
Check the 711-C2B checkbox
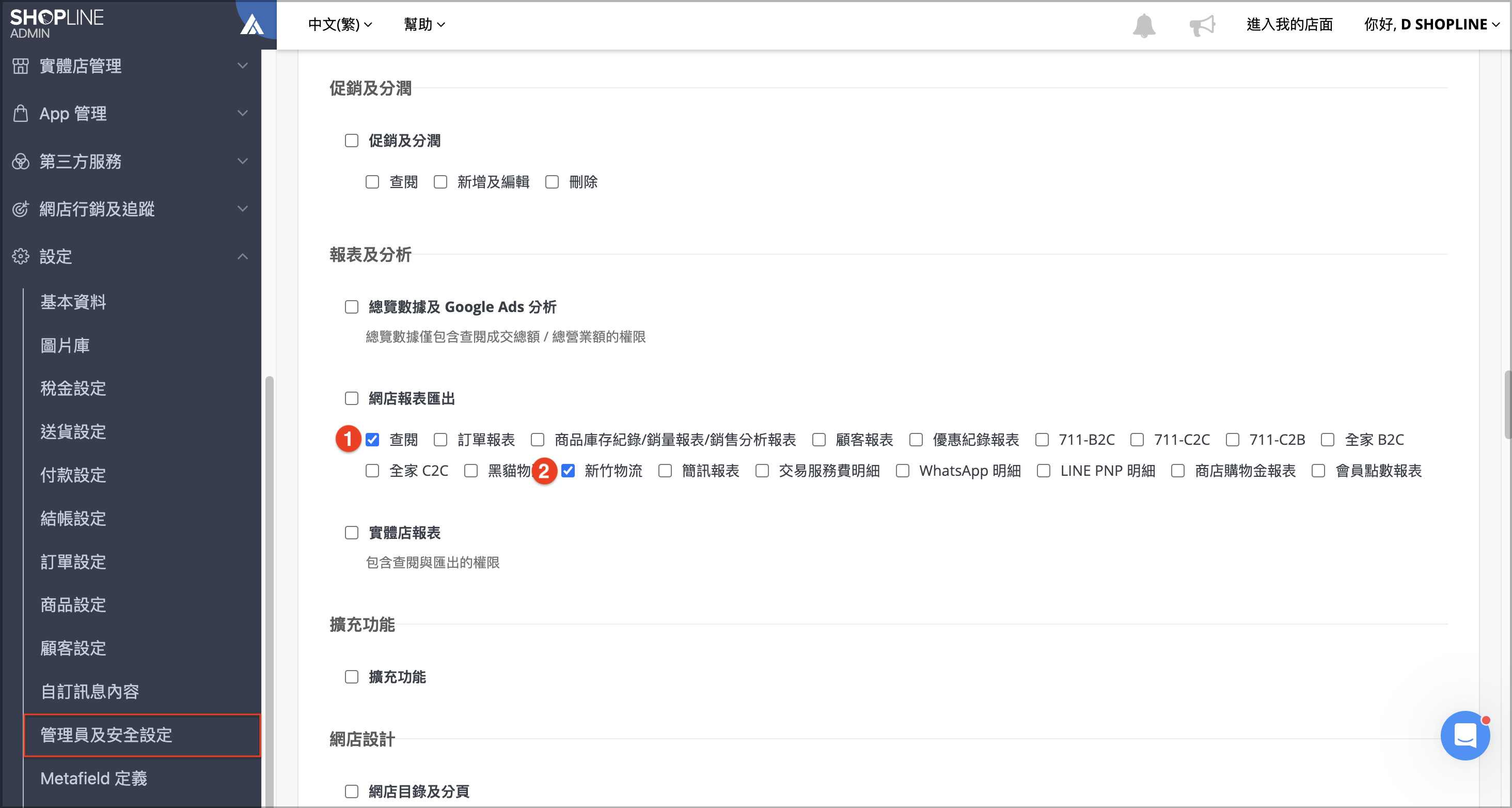pos(1233,440)
